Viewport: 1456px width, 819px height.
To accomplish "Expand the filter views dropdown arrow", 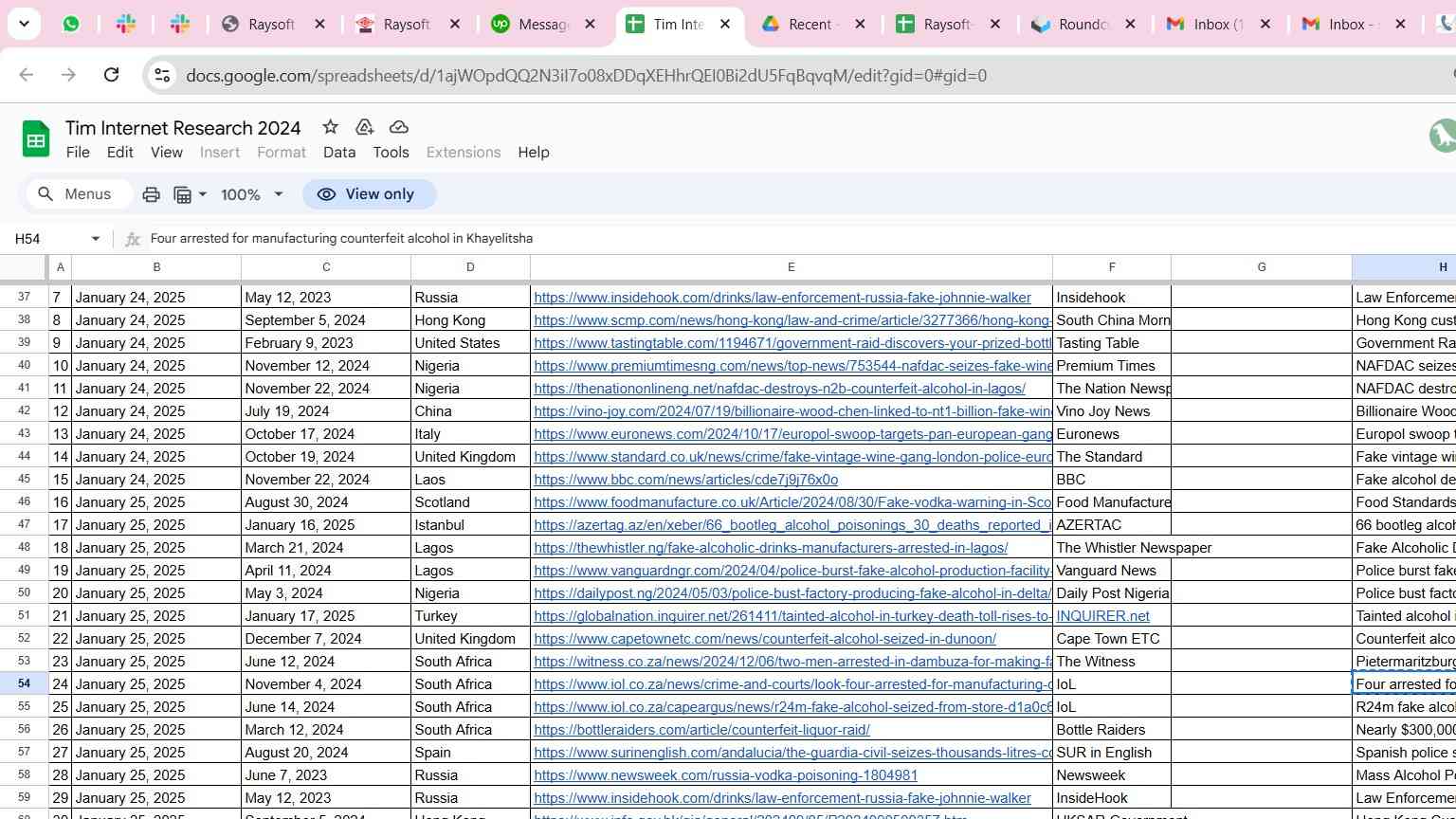I will click(203, 194).
